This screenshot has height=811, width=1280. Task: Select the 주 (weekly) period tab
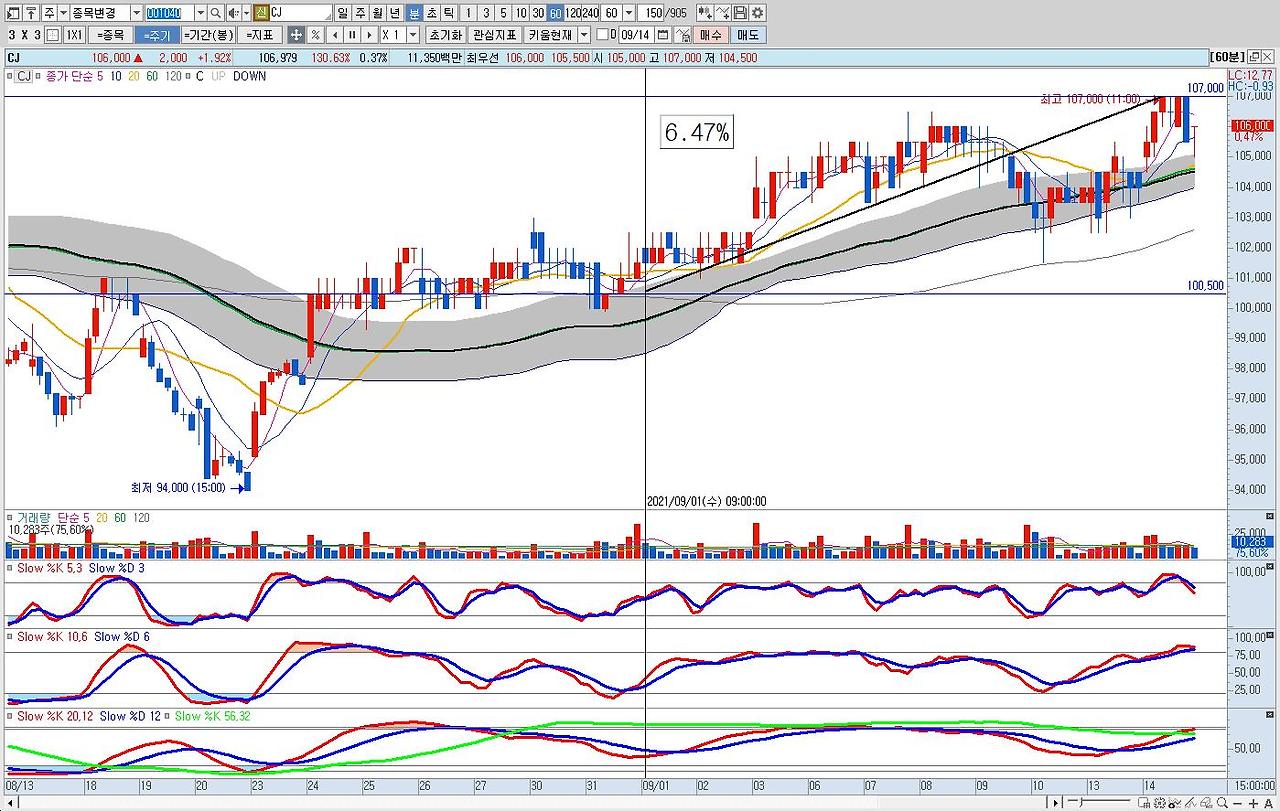pos(361,13)
